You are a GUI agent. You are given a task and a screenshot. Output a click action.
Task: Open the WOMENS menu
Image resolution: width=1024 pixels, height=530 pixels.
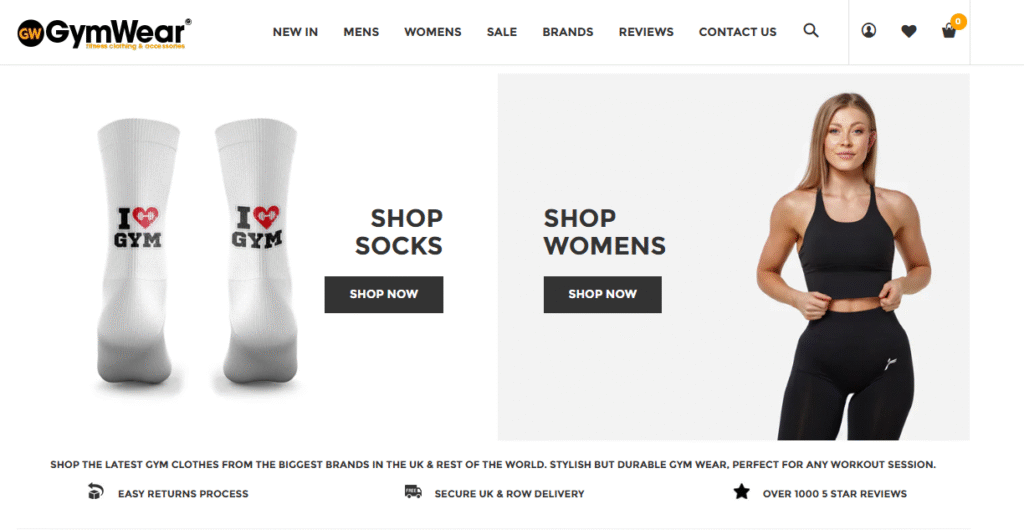(x=432, y=32)
